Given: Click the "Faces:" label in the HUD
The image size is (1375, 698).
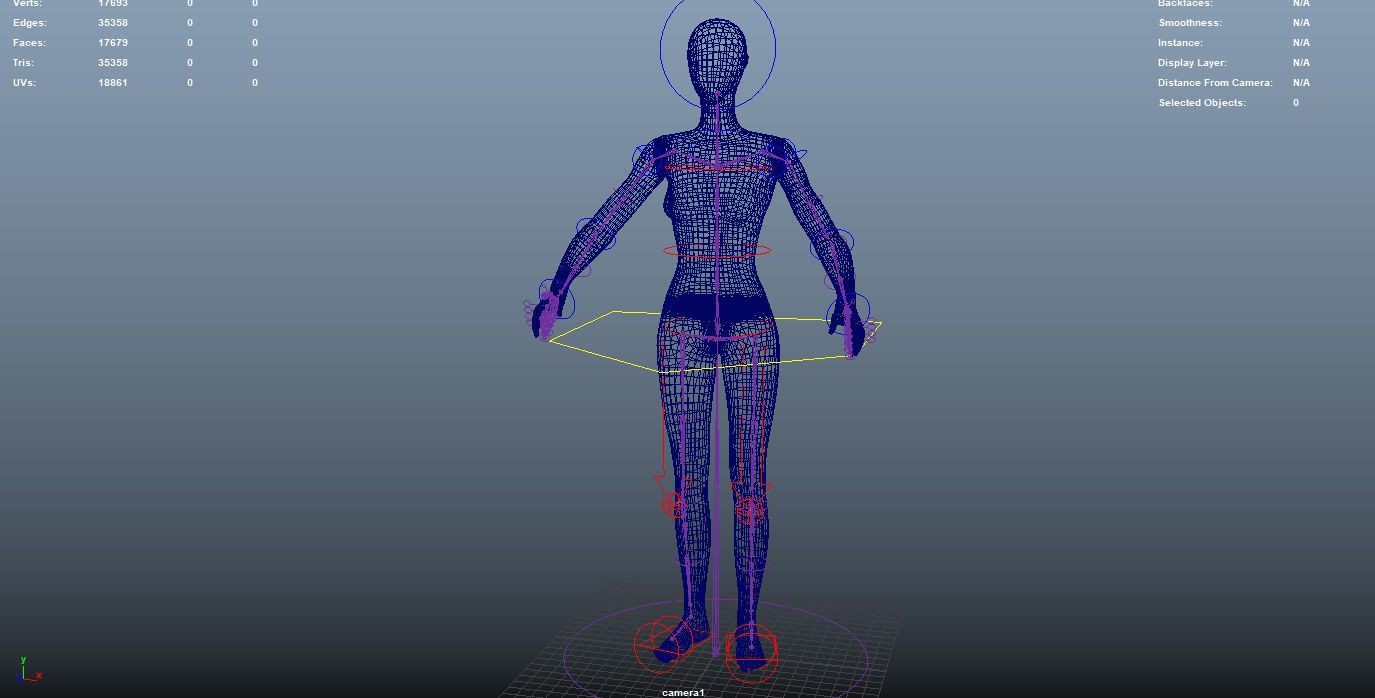Looking at the screenshot, I should 29,43.
